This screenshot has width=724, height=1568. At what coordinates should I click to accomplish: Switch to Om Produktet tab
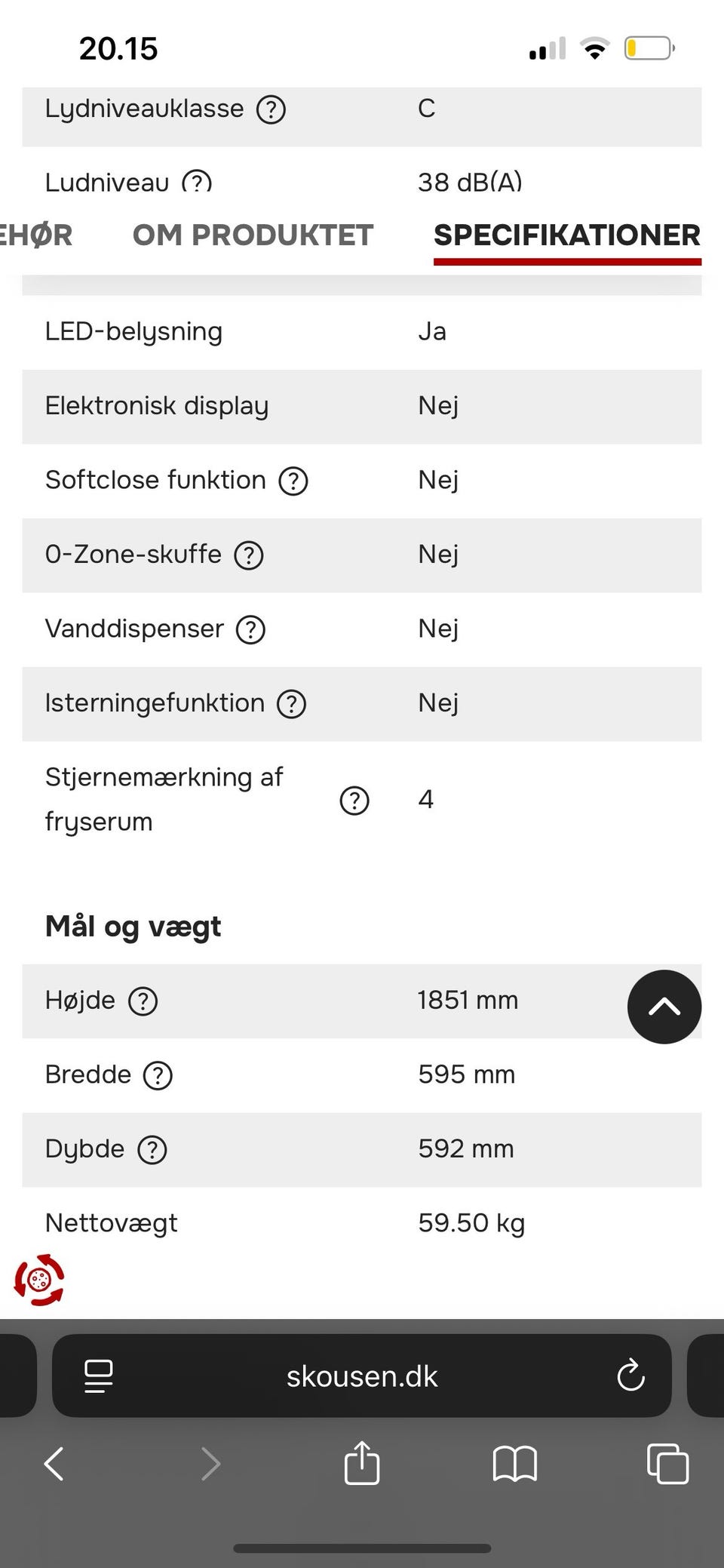tap(253, 235)
